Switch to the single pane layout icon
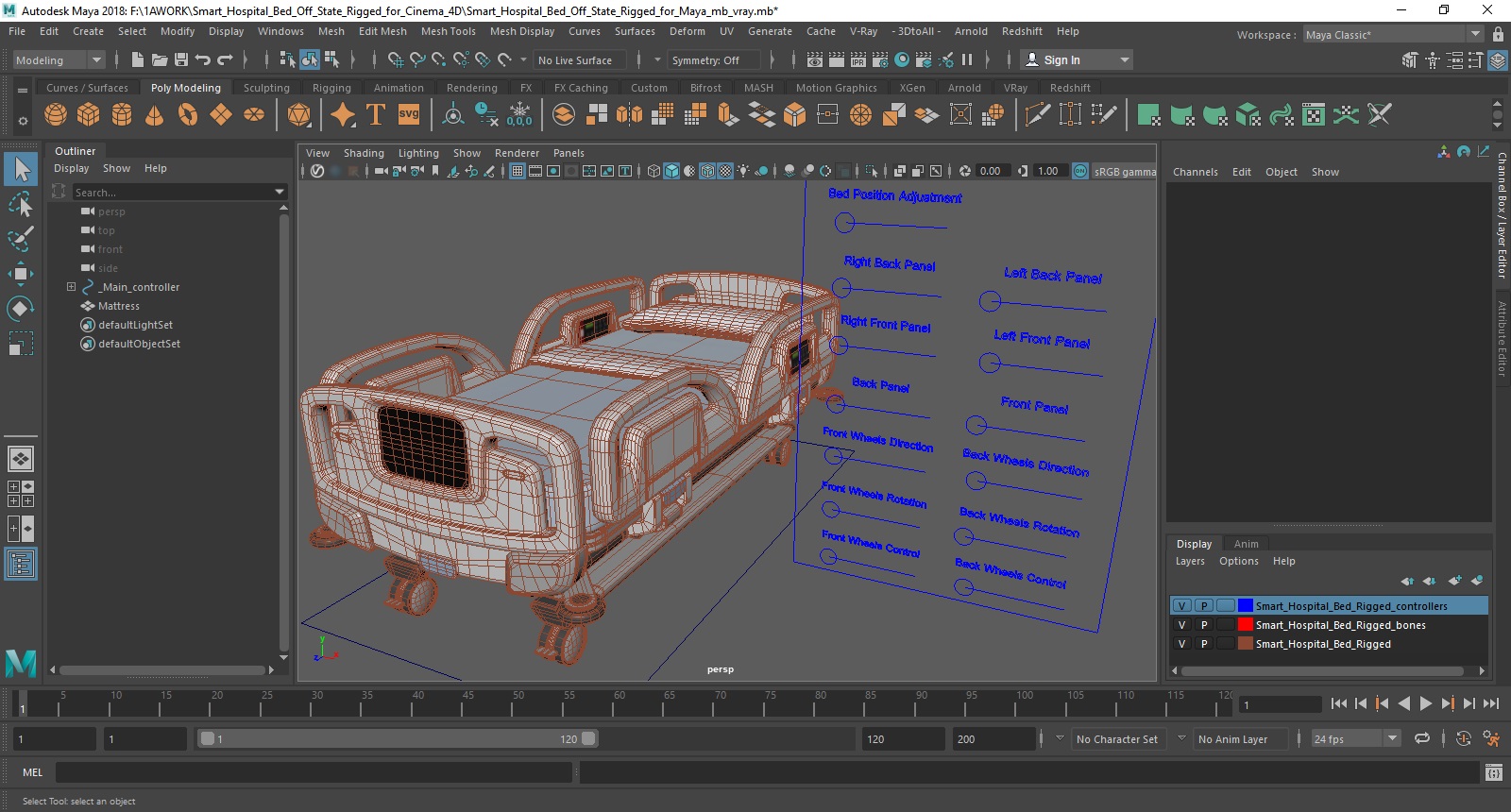 pos(20,459)
